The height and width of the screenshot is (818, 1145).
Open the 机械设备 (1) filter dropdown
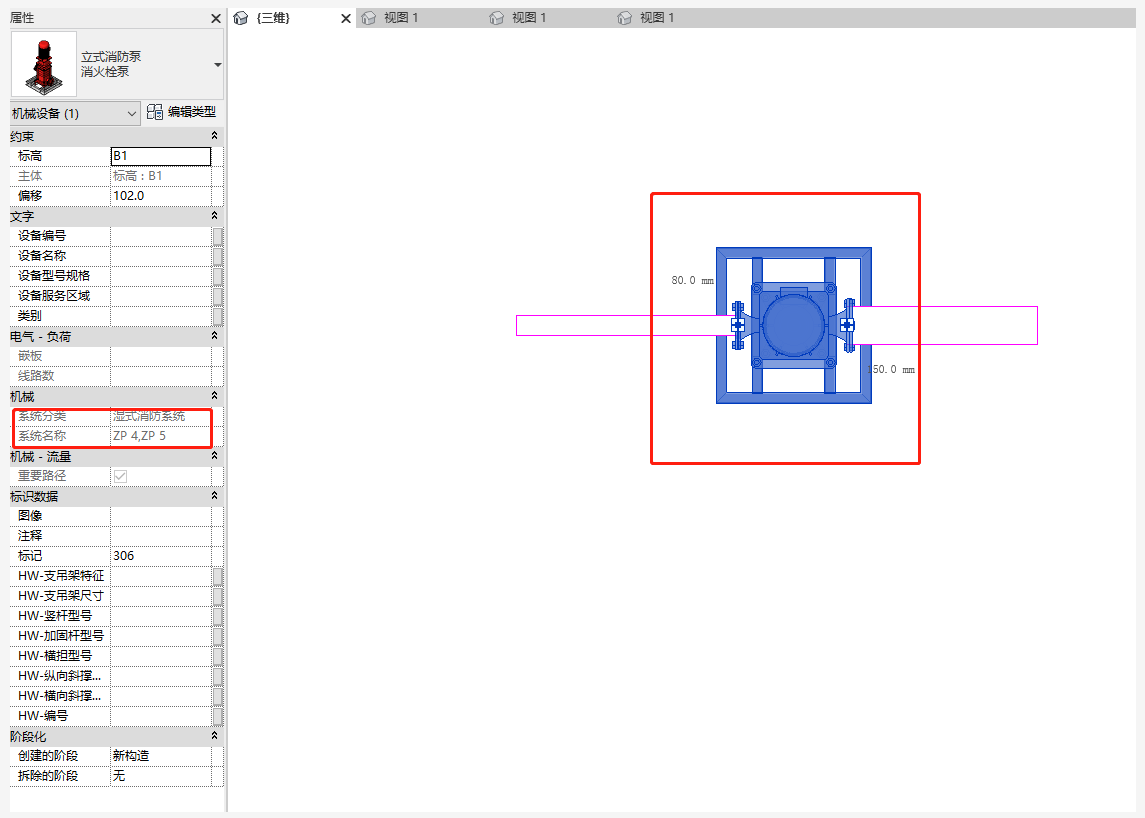132,114
